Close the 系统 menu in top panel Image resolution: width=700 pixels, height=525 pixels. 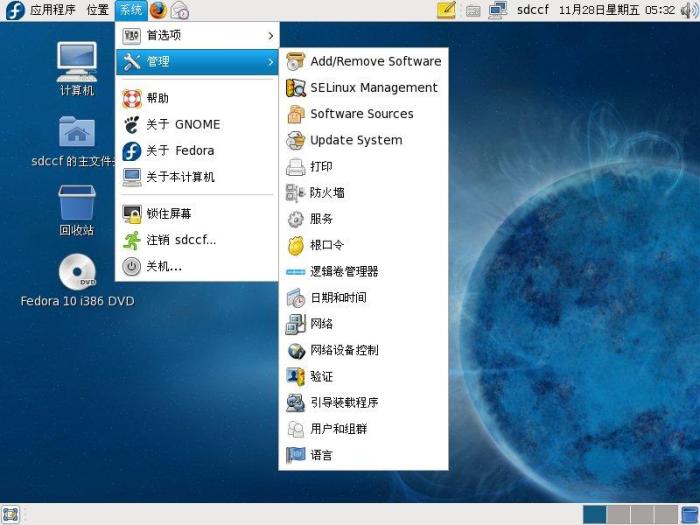(x=131, y=10)
